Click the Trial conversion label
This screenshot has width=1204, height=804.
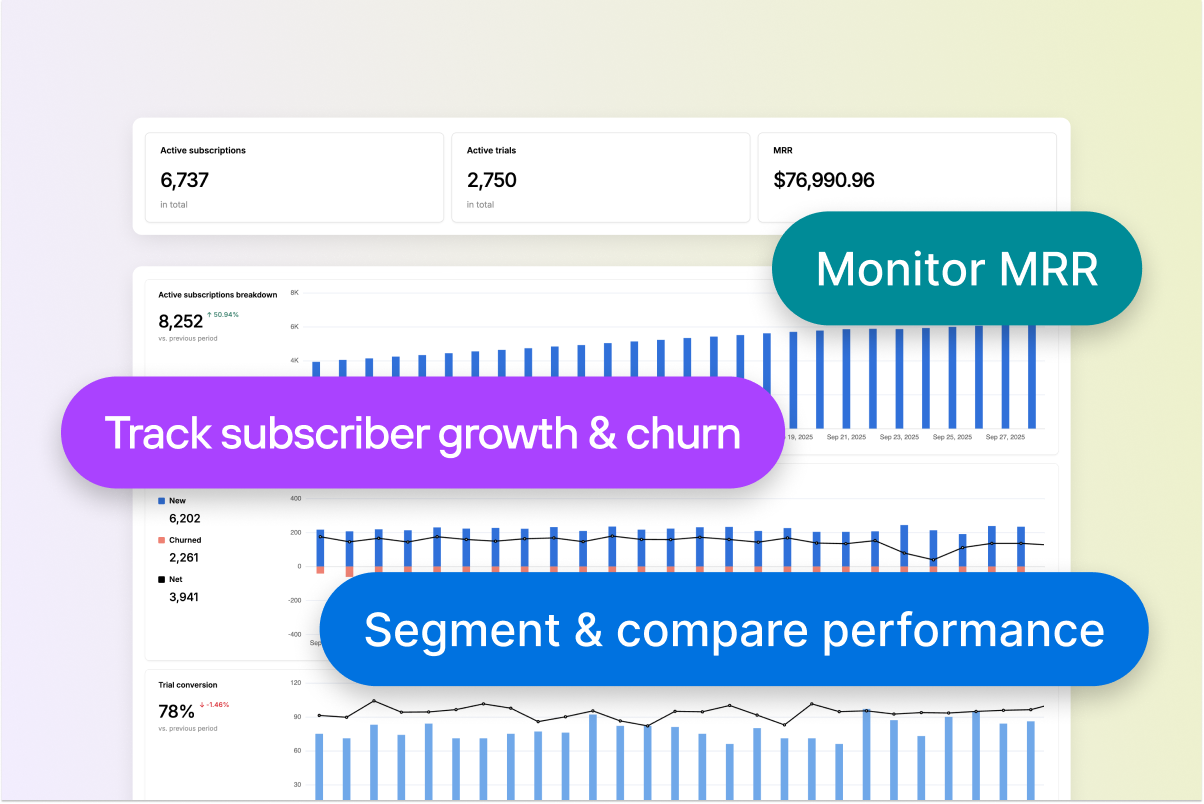click(187, 685)
